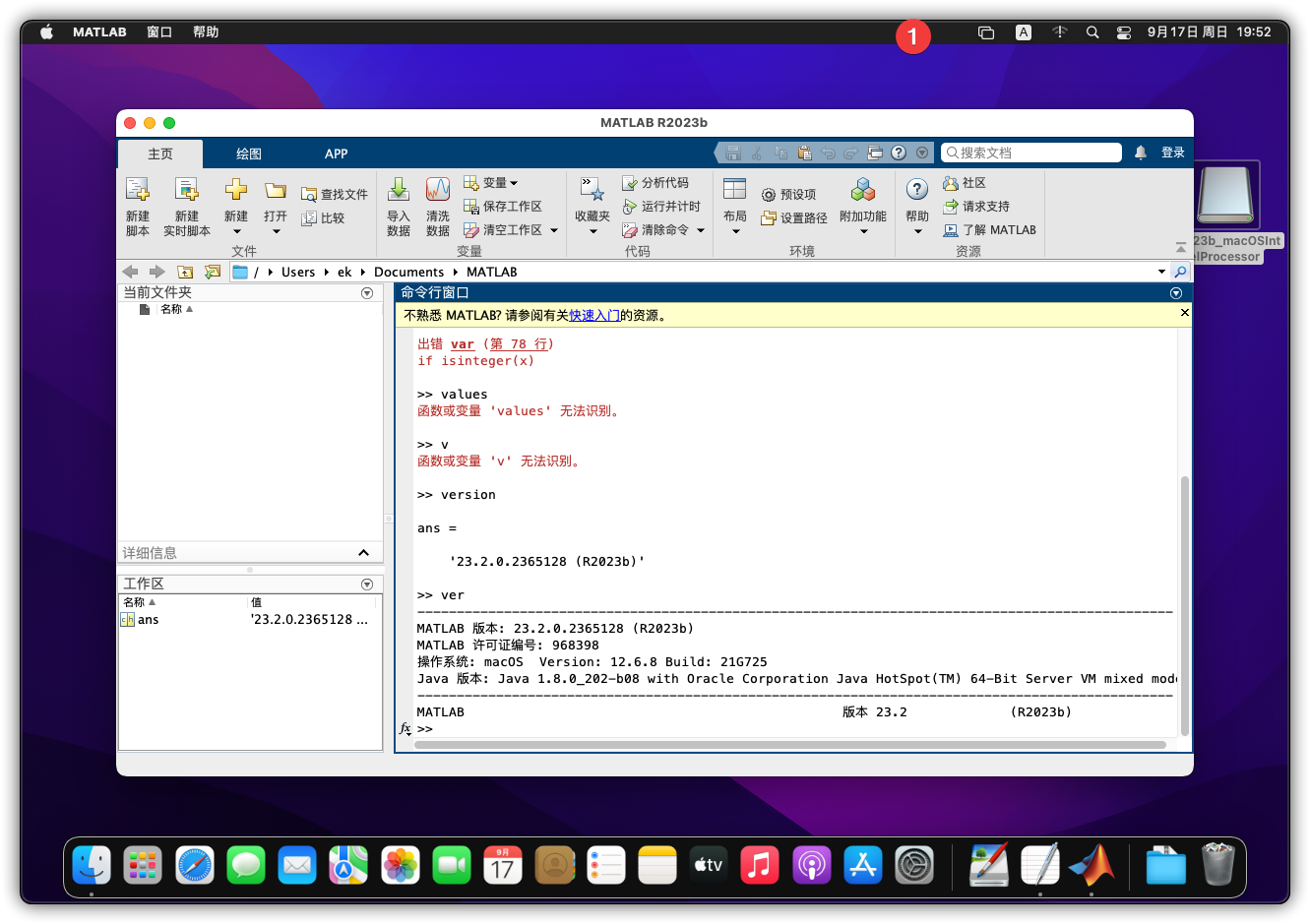This screenshot has width=1310, height=924.
Task: Click the help question mark in quick access toolbar
Action: (x=899, y=153)
